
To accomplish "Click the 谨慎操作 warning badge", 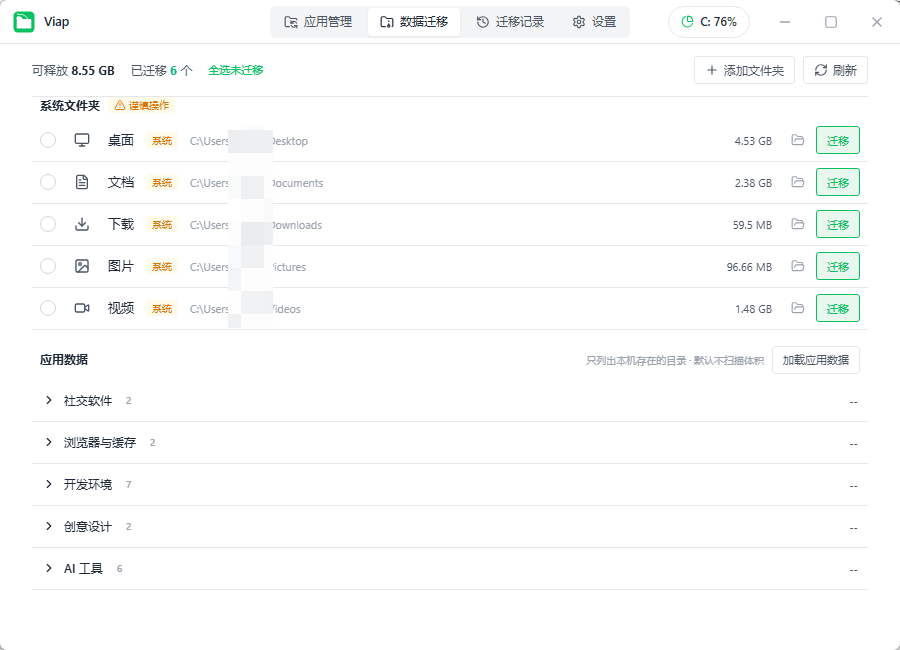I will click(x=141, y=105).
